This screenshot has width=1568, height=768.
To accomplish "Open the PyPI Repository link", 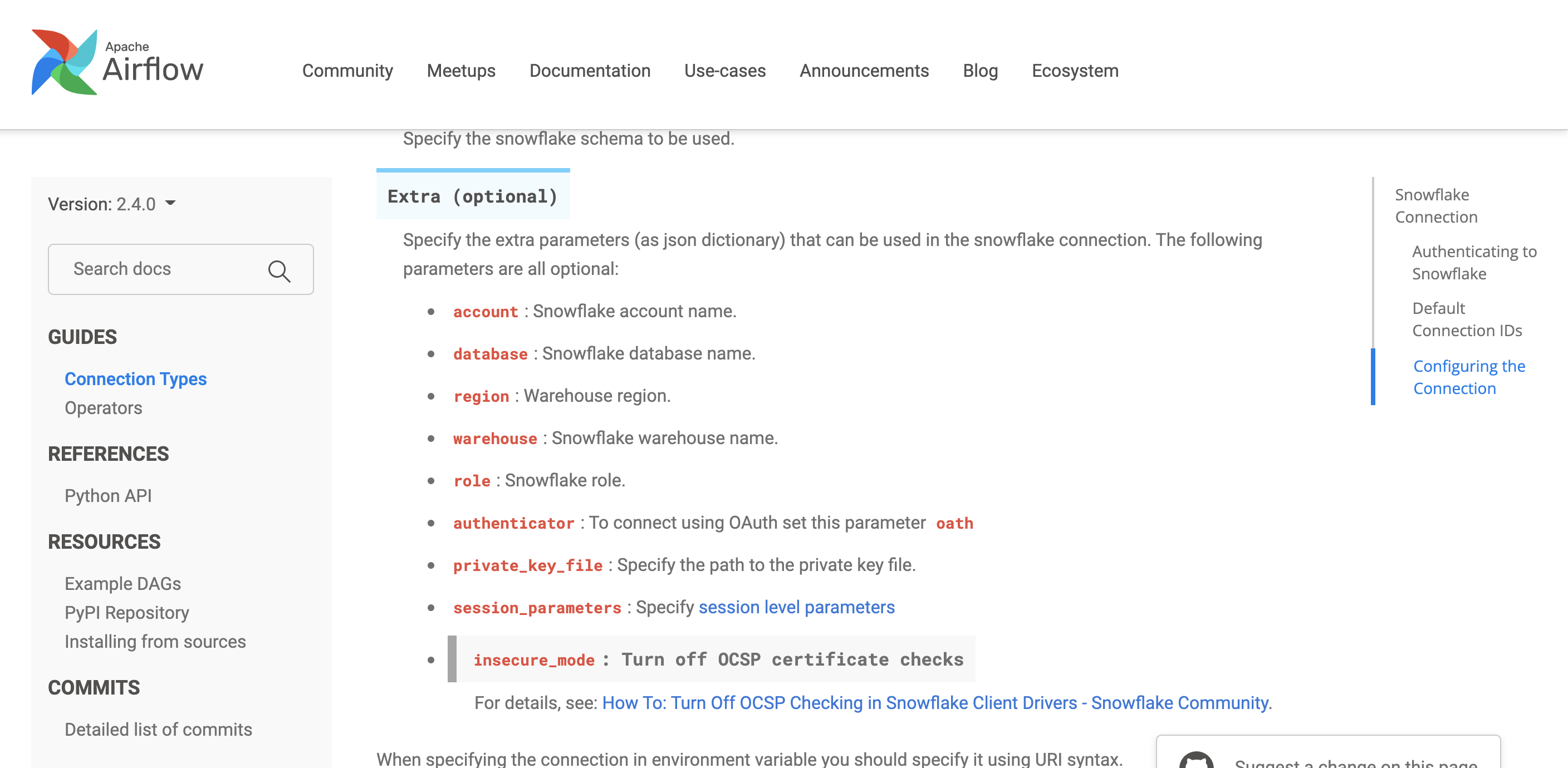I will click(126, 612).
